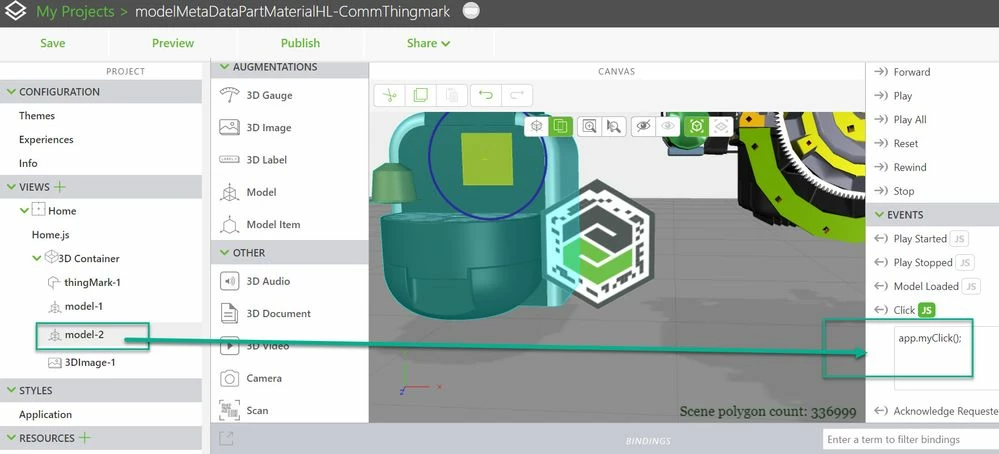This screenshot has width=999, height=454.
Task: Select thingMark-1 in project tree
Action: [x=92, y=283]
